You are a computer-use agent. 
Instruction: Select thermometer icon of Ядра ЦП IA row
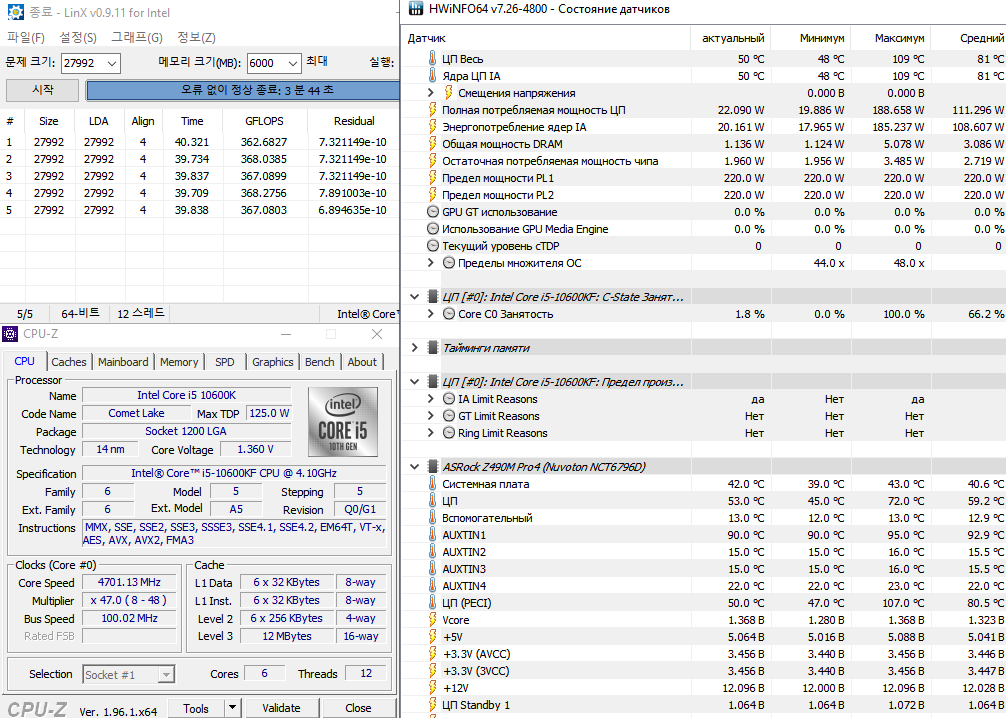point(432,76)
